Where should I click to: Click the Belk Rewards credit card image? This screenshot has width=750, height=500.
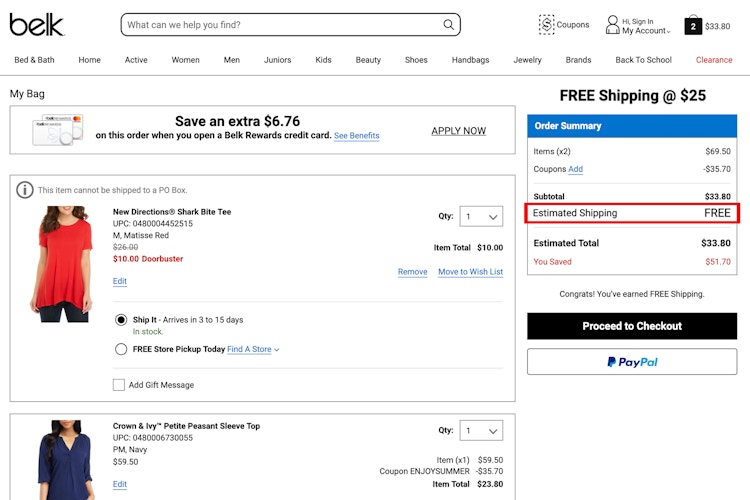tap(57, 130)
